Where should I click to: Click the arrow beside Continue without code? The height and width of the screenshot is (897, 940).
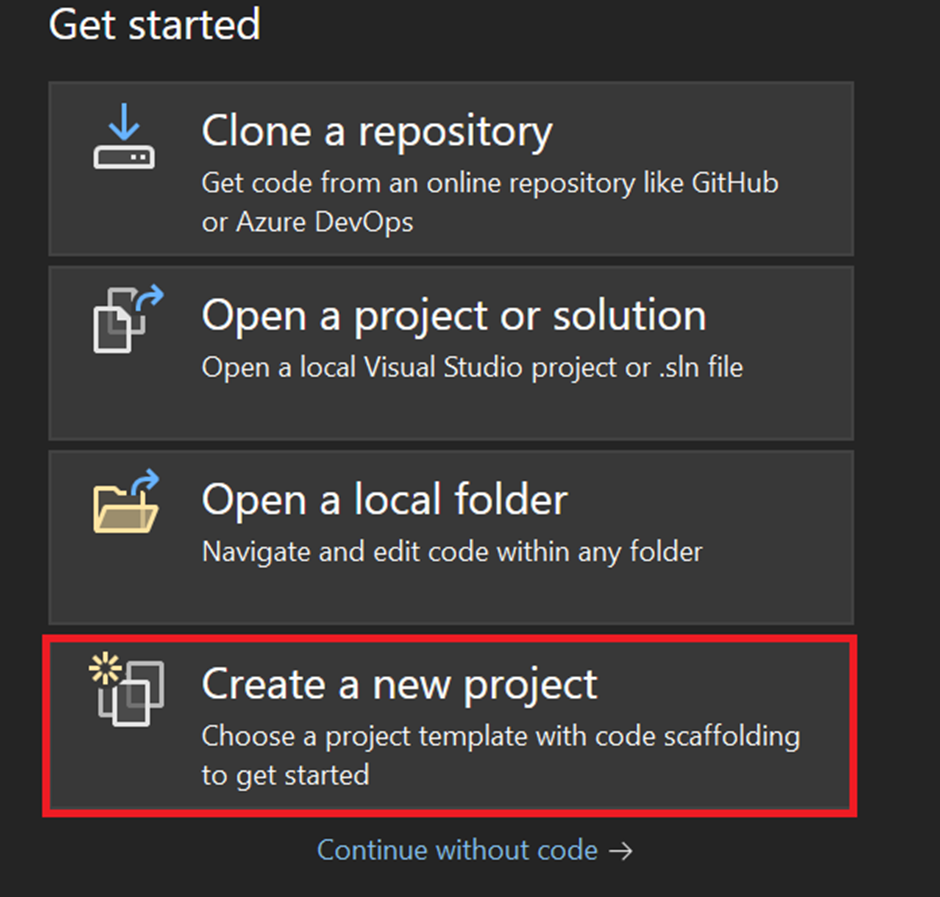pos(620,851)
